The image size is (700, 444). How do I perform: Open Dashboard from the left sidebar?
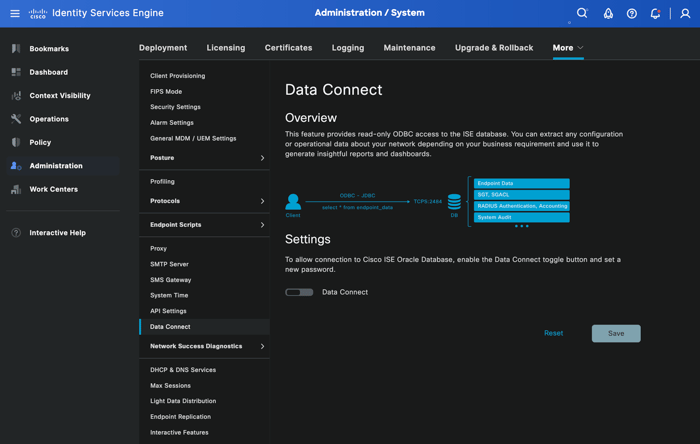[x=48, y=72]
